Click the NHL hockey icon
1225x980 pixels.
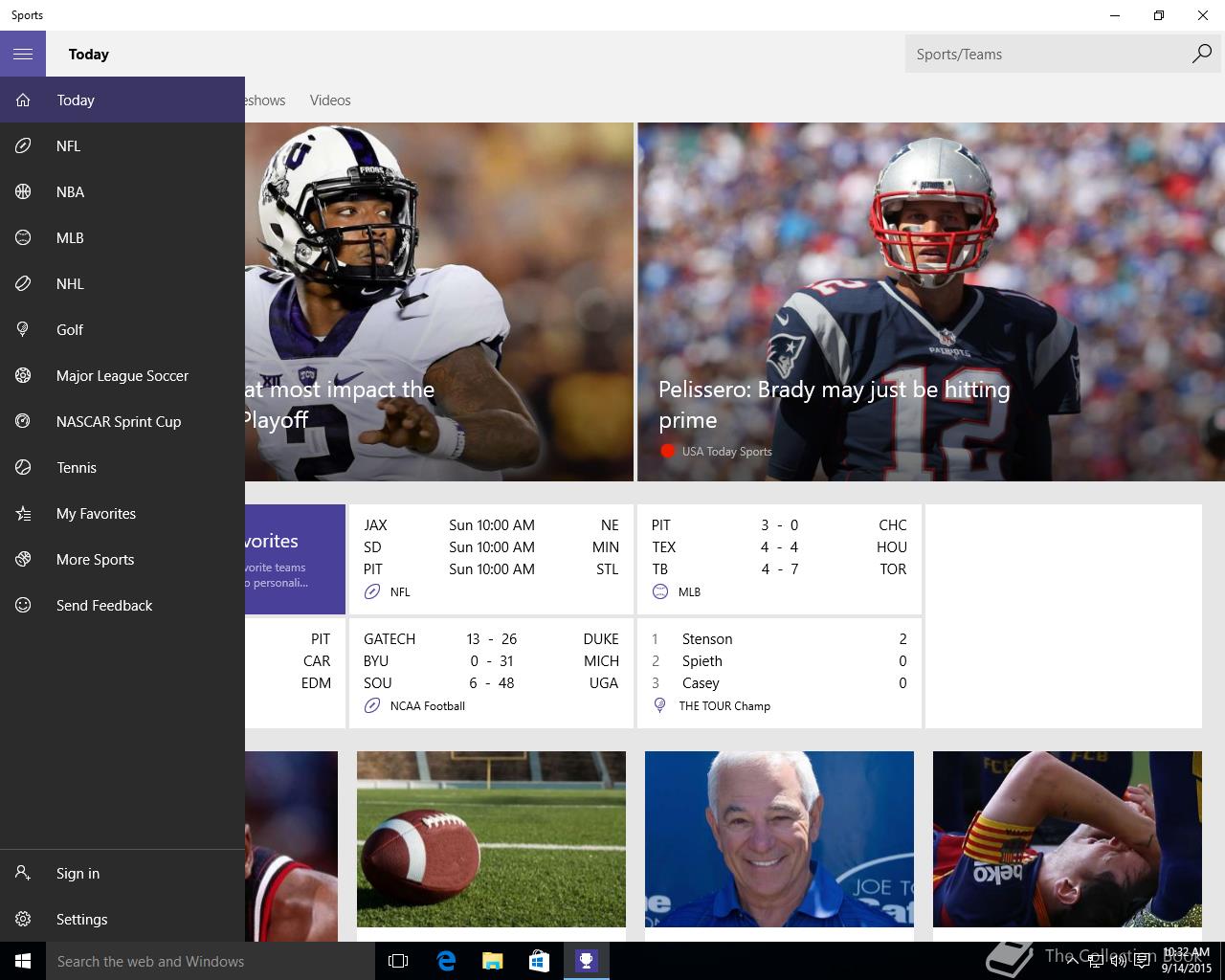pyautogui.click(x=23, y=283)
